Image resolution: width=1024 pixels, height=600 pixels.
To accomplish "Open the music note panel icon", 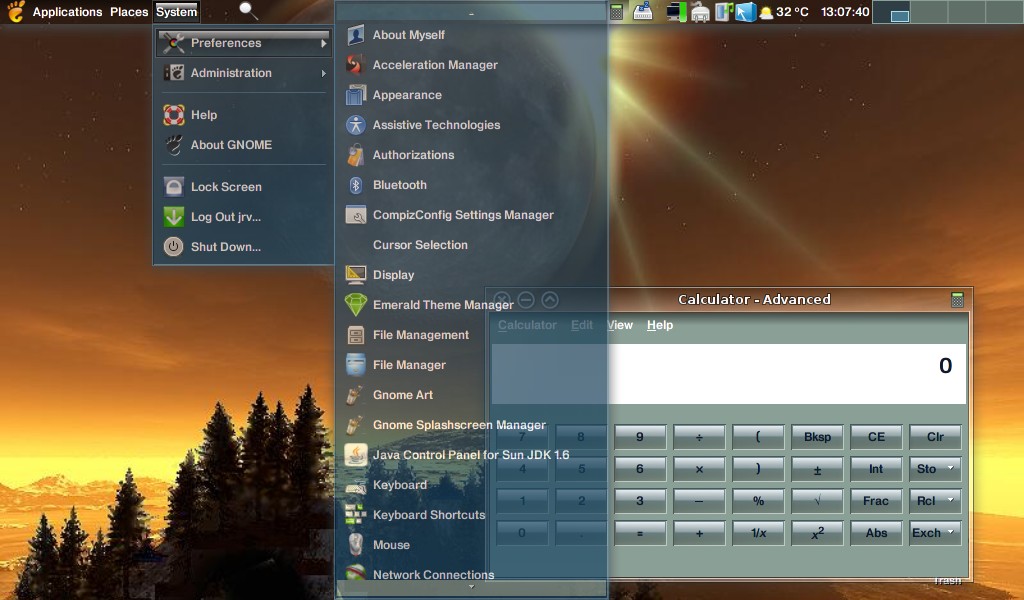I will pyautogui.click(x=724, y=12).
